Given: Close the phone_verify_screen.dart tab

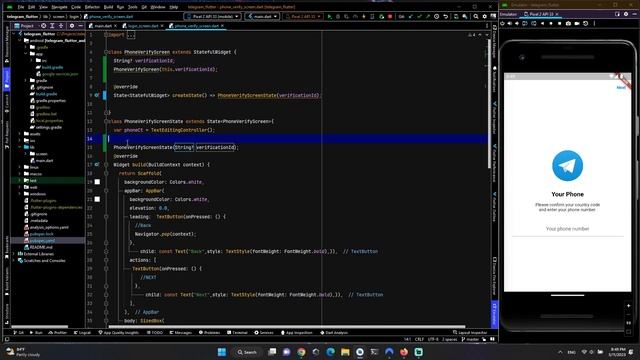Looking at the screenshot, I should 222,26.
